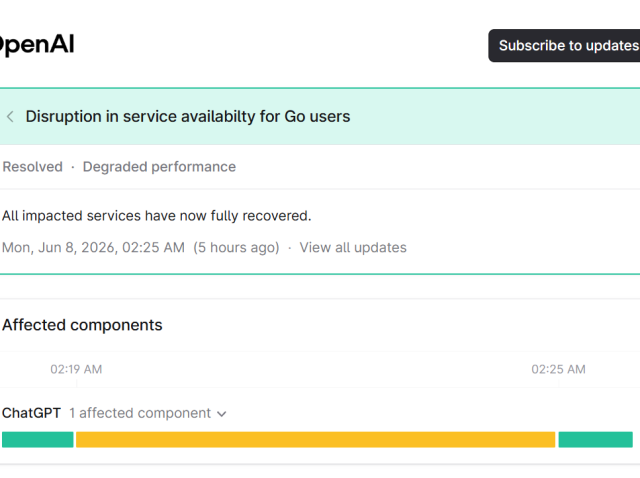Go back using the left chevron icon
This screenshot has width=640, height=478.
click(x=11, y=117)
